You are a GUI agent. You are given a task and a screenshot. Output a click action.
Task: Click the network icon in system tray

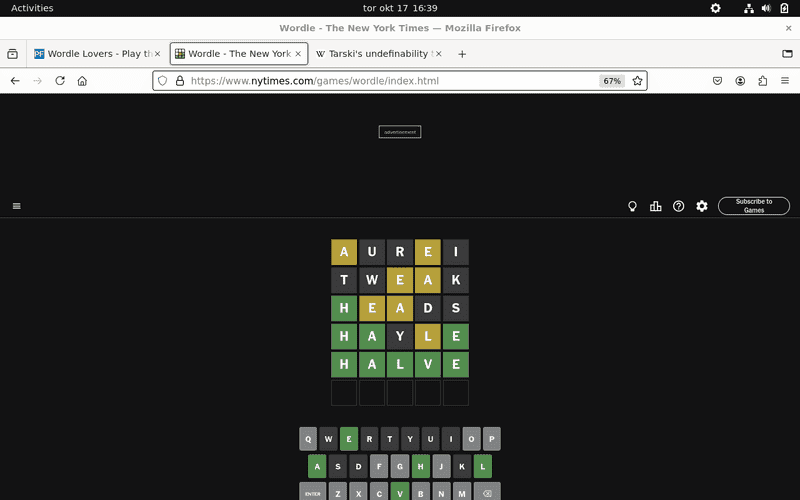tap(748, 8)
